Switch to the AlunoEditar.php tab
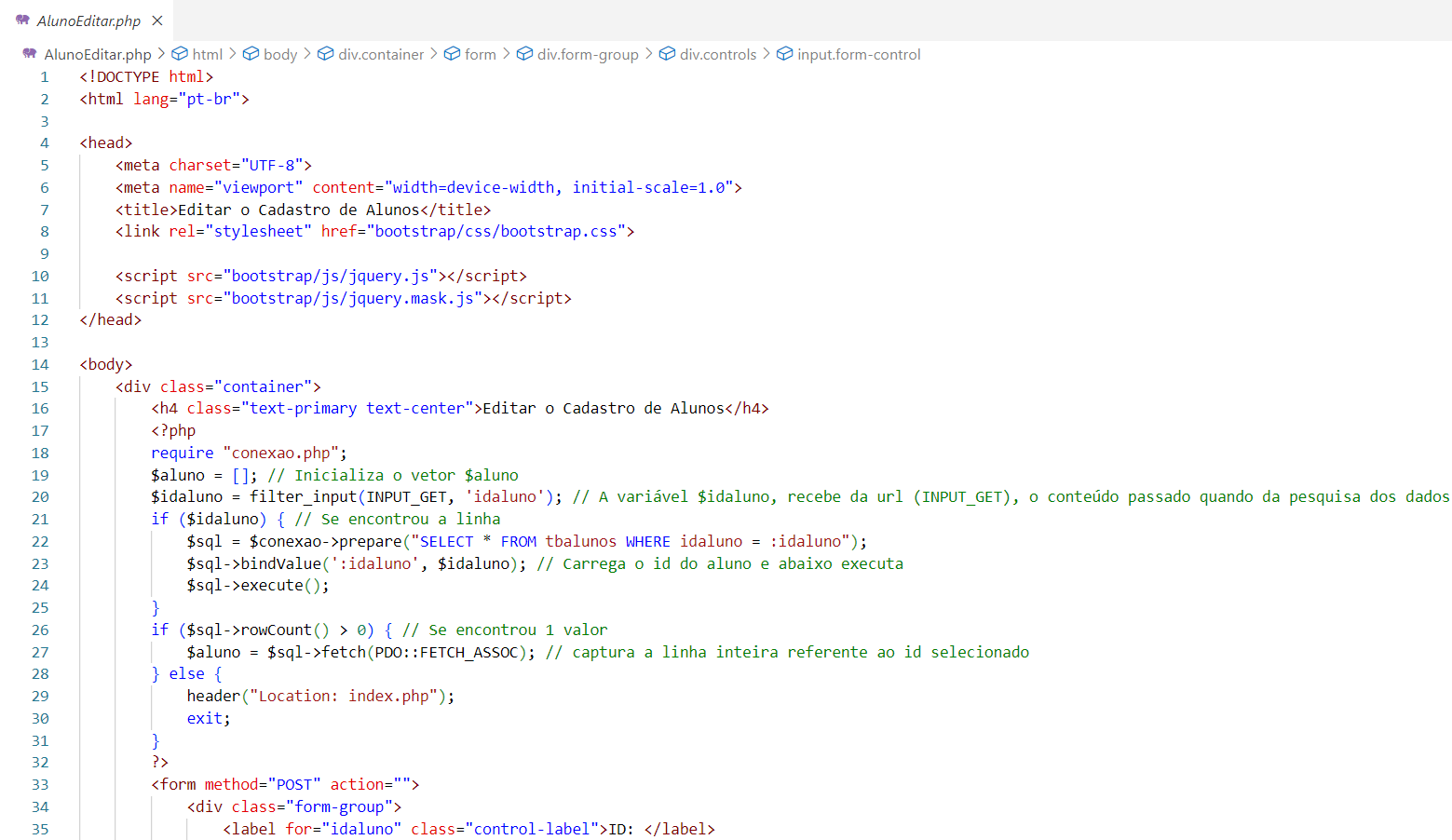Screen dimensions: 1452x840 (88, 20)
